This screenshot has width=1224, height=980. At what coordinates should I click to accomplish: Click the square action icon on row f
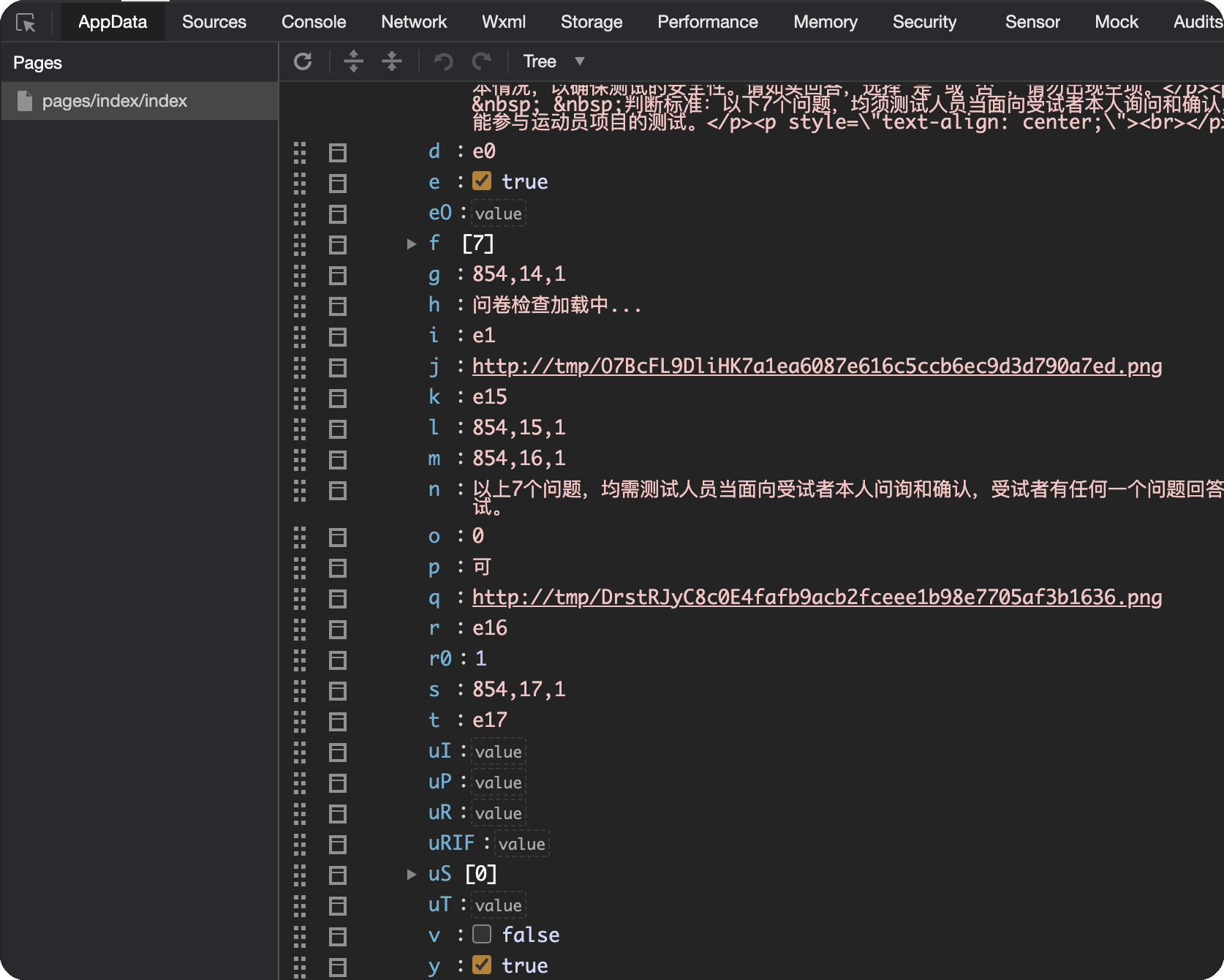pos(338,244)
